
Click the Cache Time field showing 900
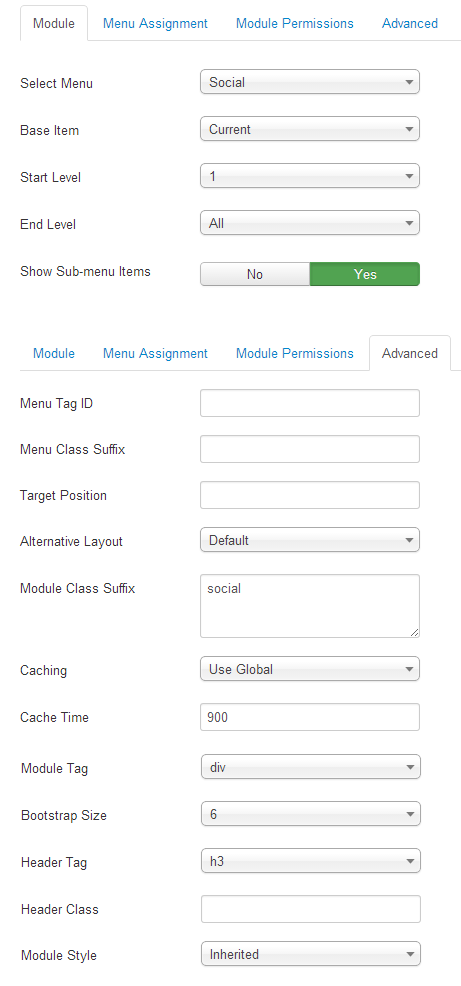[x=309, y=717]
